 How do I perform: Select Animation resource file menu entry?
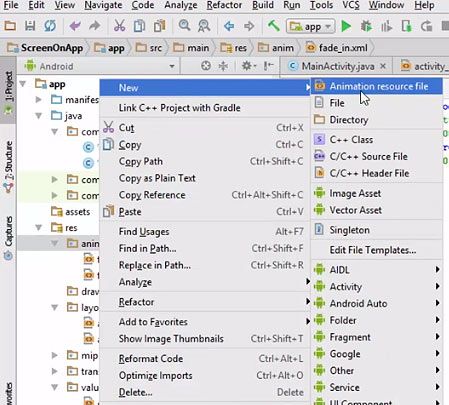point(377,86)
